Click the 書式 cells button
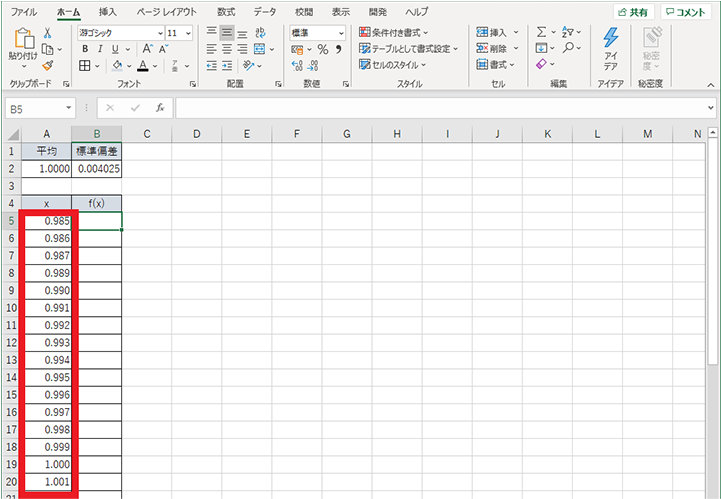721x499 pixels. coord(496,64)
